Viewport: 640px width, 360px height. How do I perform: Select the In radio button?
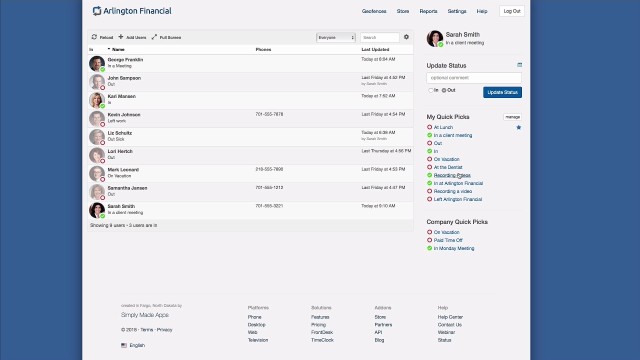[430, 90]
